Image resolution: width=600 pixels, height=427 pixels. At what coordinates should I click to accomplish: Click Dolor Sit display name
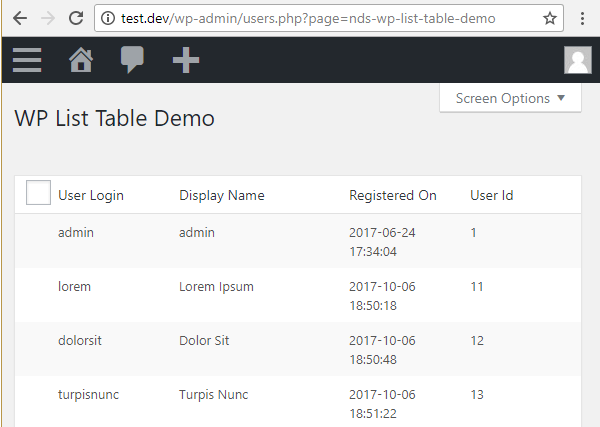(x=204, y=341)
